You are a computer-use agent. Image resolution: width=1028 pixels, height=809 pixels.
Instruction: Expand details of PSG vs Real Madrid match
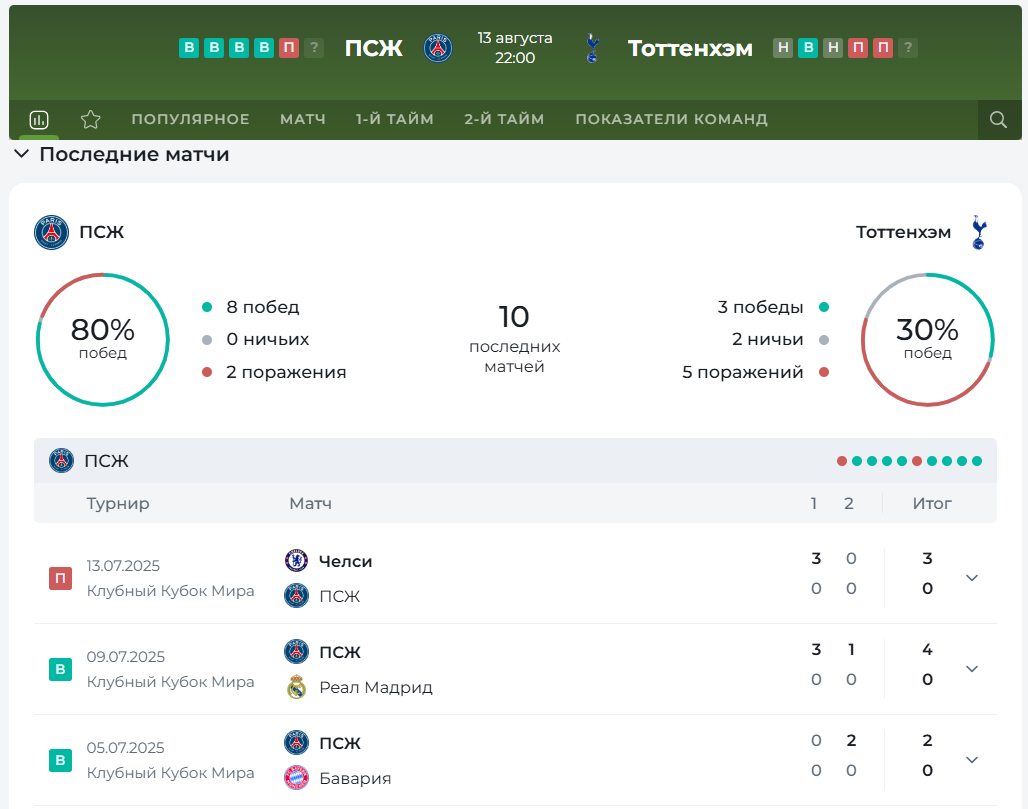[972, 669]
